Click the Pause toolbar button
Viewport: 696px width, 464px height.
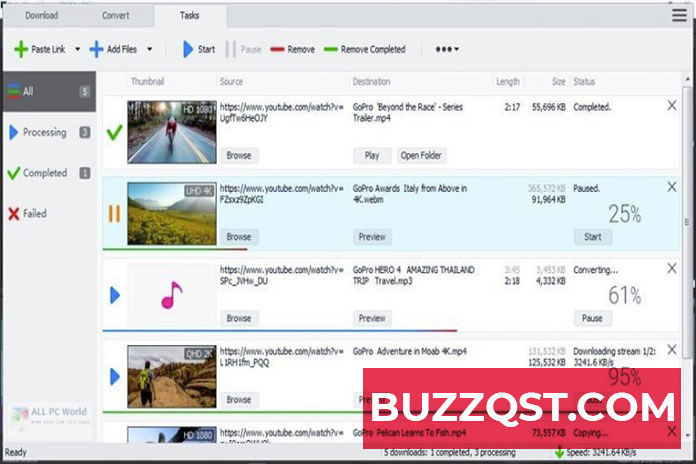click(243, 49)
